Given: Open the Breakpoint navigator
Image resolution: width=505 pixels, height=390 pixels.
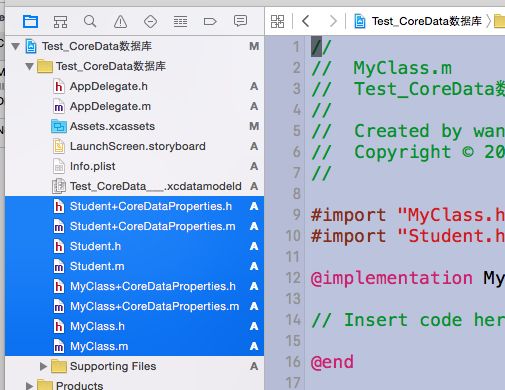Looking at the screenshot, I should pyautogui.click(x=210, y=22).
